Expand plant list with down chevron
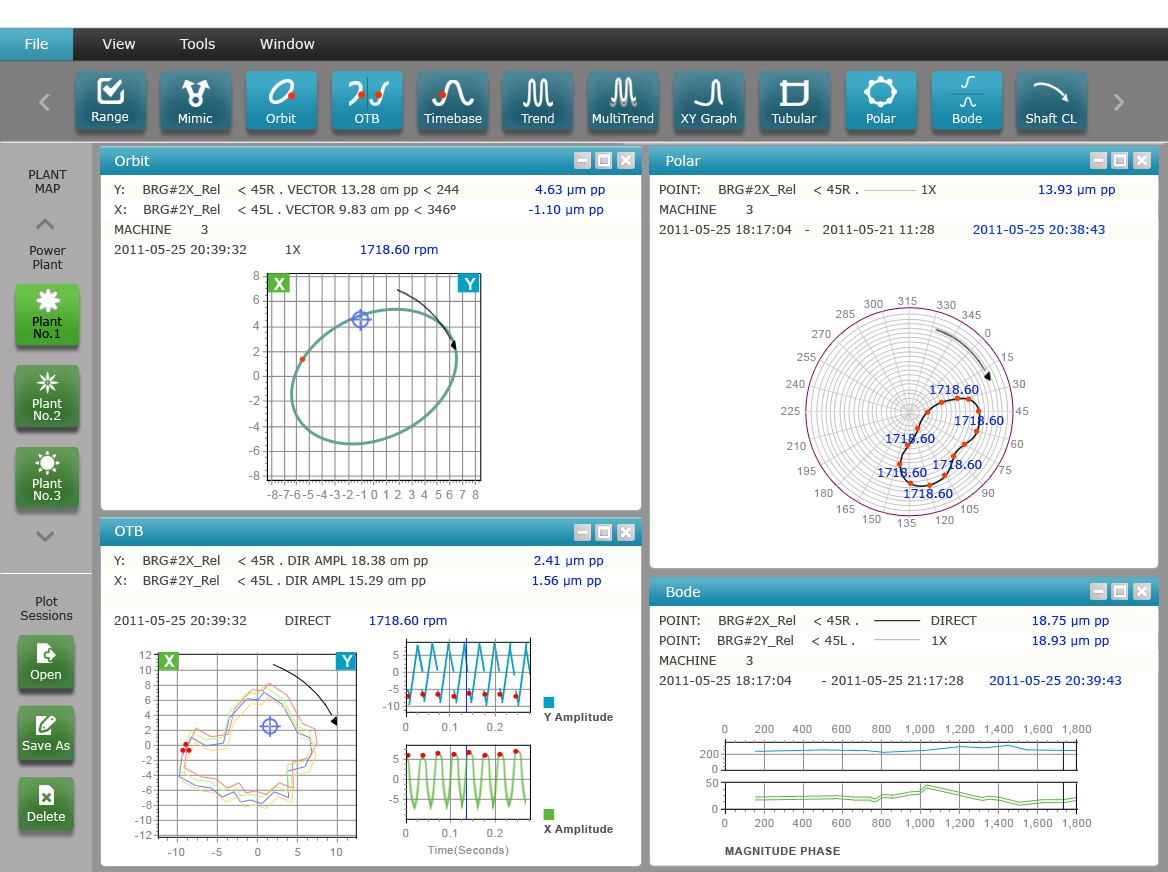Screen dimensions: 1168x872 45,535
